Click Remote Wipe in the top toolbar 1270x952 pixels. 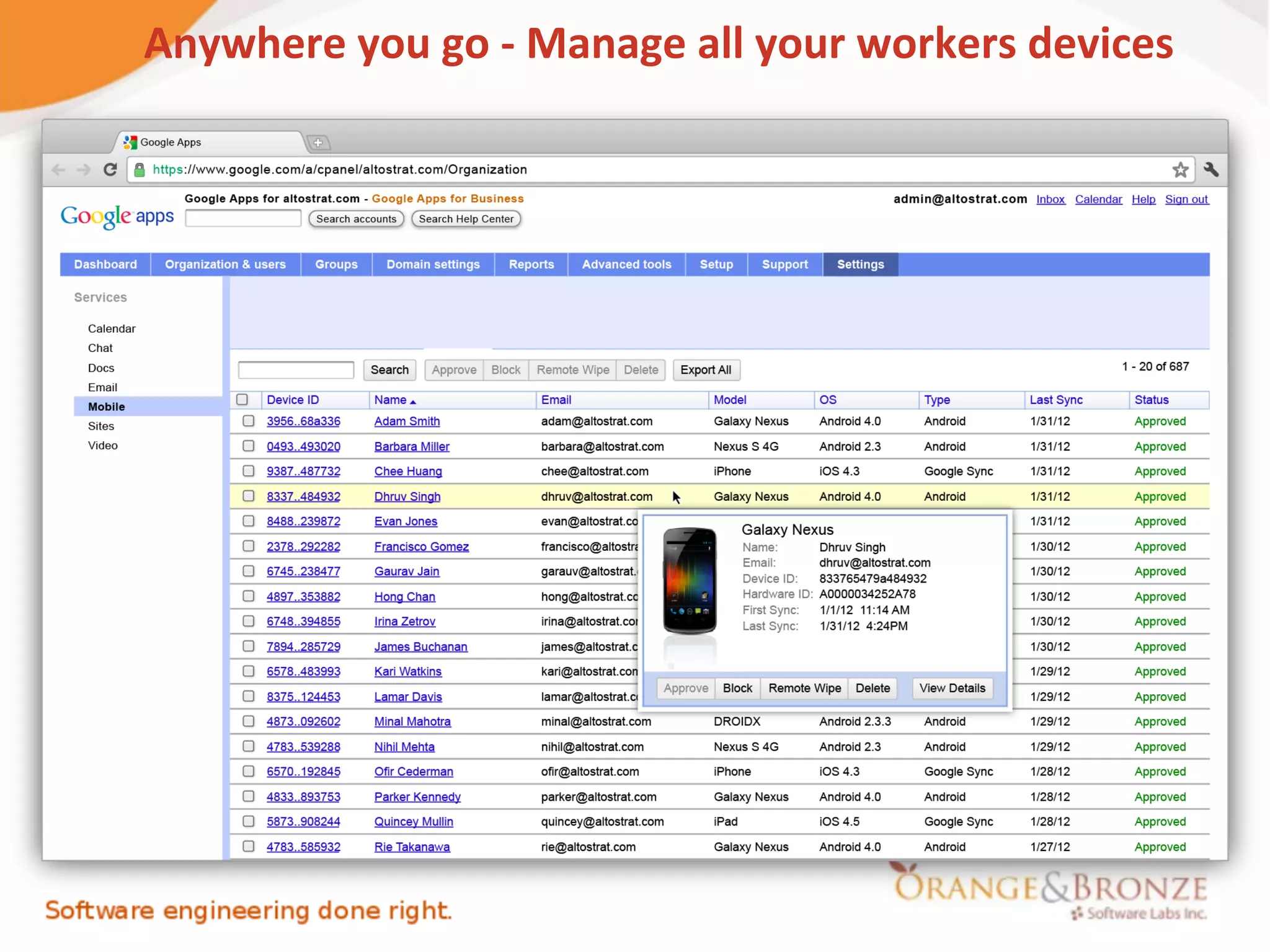(x=573, y=370)
